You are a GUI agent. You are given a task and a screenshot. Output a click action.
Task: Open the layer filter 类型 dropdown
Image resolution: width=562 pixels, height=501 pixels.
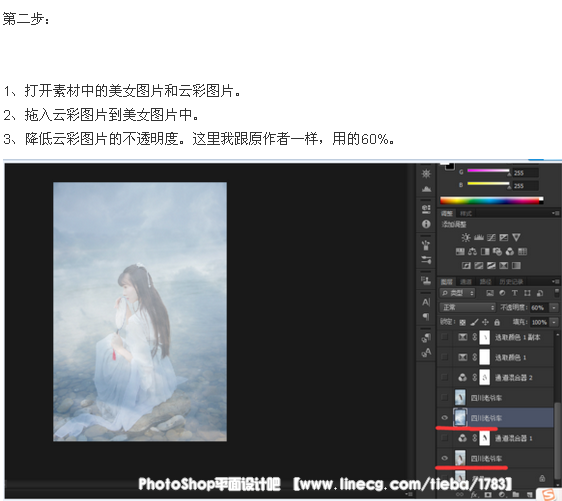click(x=458, y=293)
